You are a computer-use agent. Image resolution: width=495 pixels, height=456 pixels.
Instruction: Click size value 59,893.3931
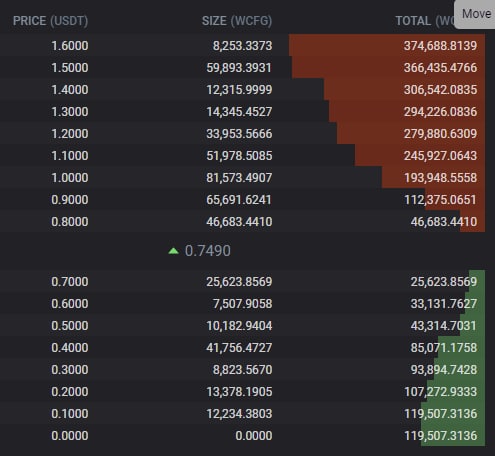coord(239,68)
